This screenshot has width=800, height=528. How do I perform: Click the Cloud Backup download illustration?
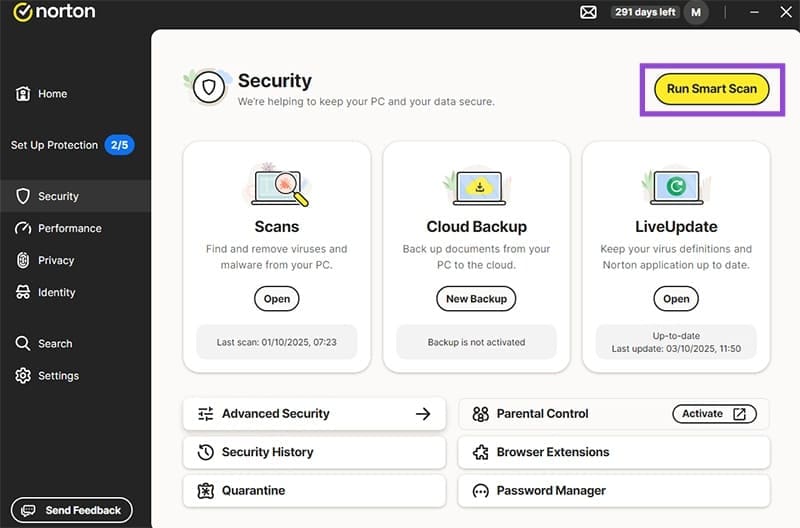pyautogui.click(x=477, y=186)
